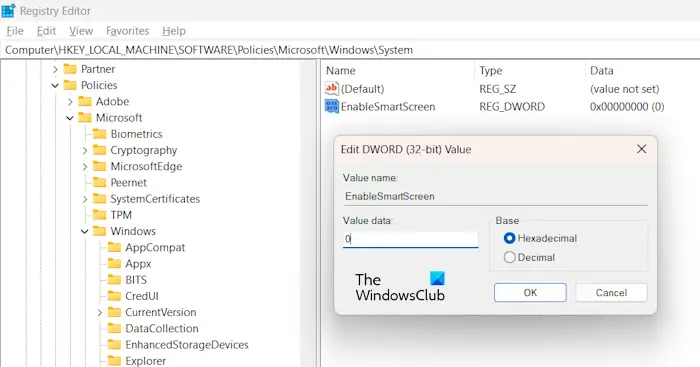700x367 pixels.
Task: Select the EnableSmartScreen value name in list
Action: pyautogui.click(x=388, y=107)
